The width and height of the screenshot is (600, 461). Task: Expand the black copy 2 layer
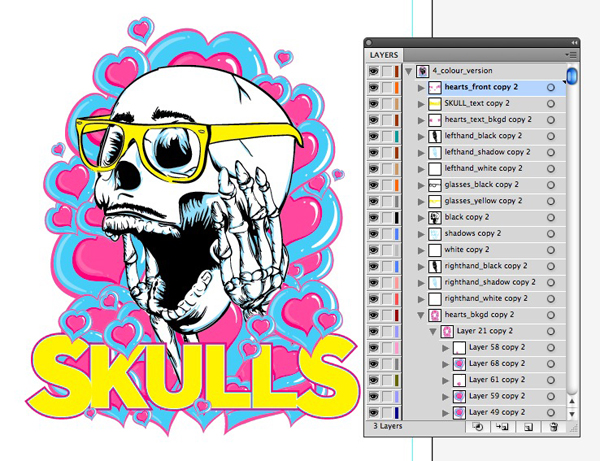(x=421, y=218)
